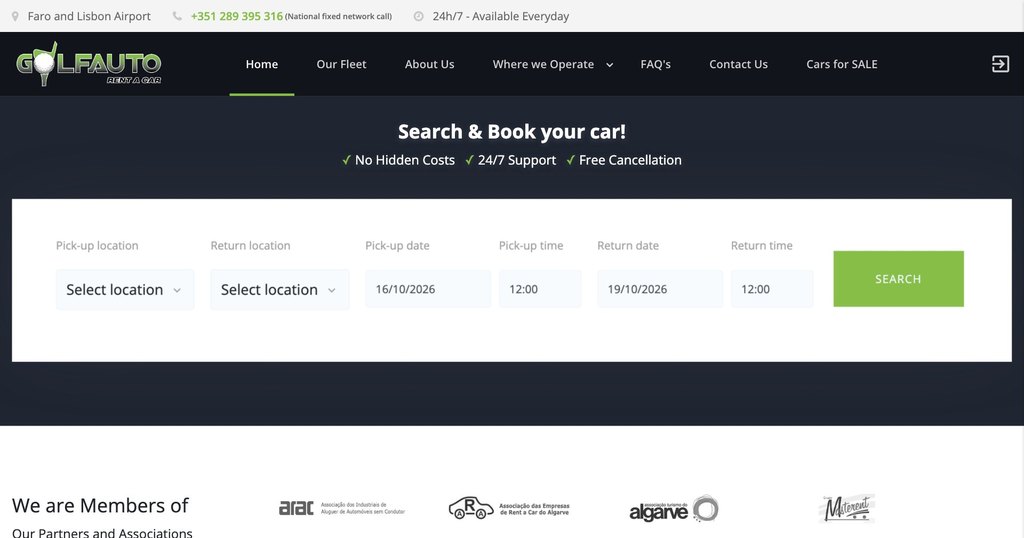Screen dimensions: 1024x538
Task: Click the Free Cancellation text
Action: [x=630, y=160]
